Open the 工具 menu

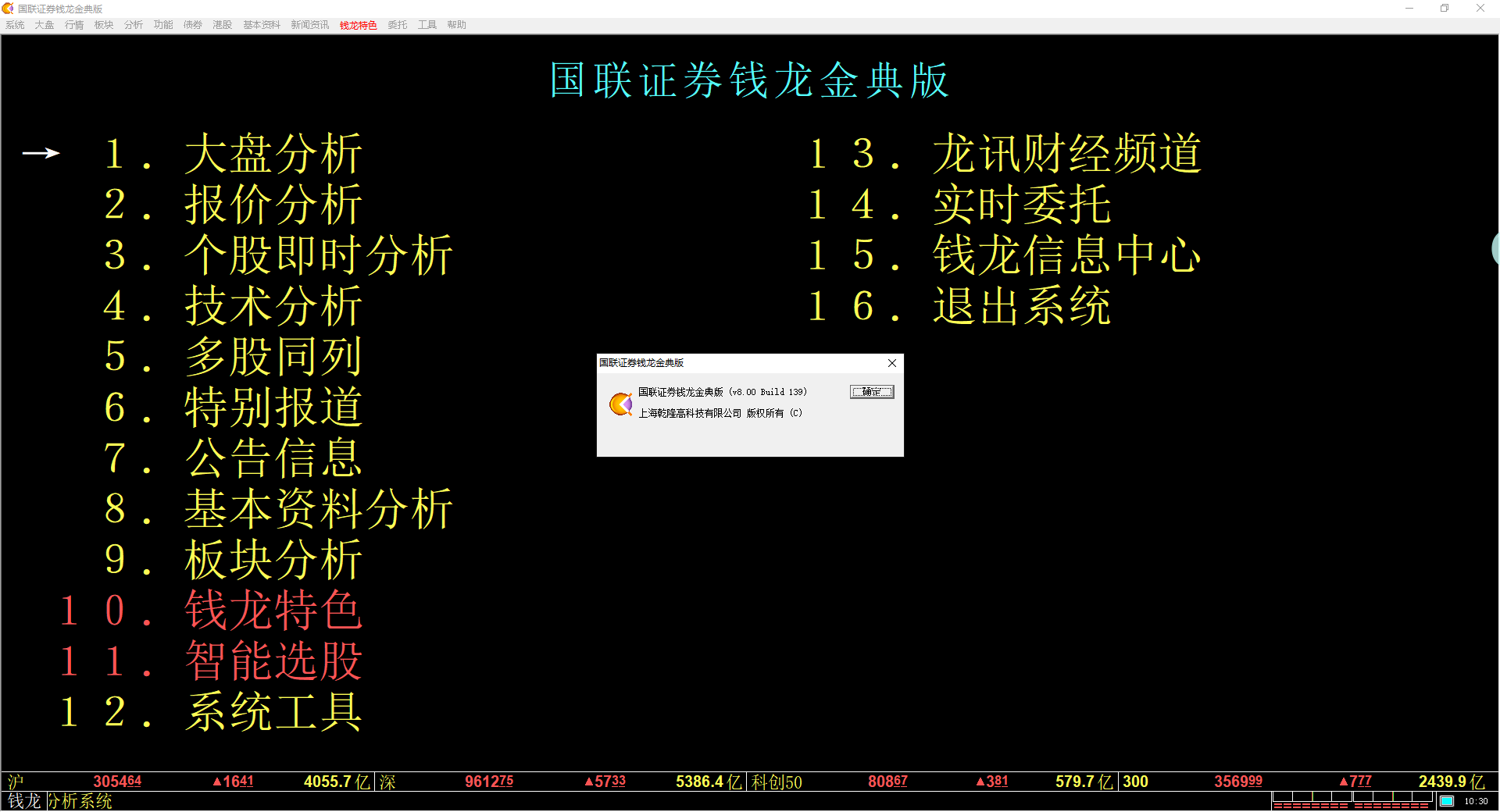[x=427, y=25]
